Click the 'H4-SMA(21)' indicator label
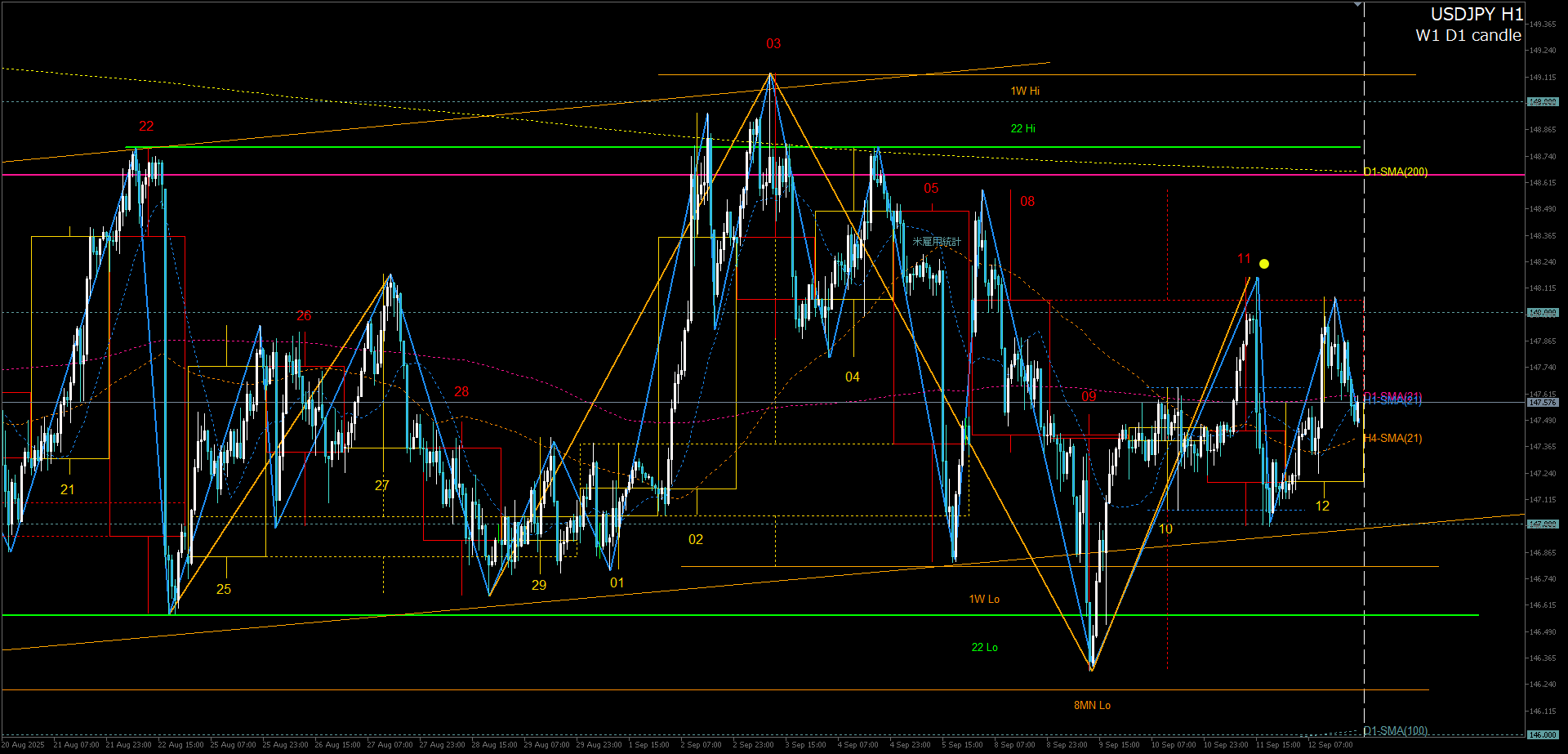This screenshot has width=1568, height=754. coord(1392,438)
